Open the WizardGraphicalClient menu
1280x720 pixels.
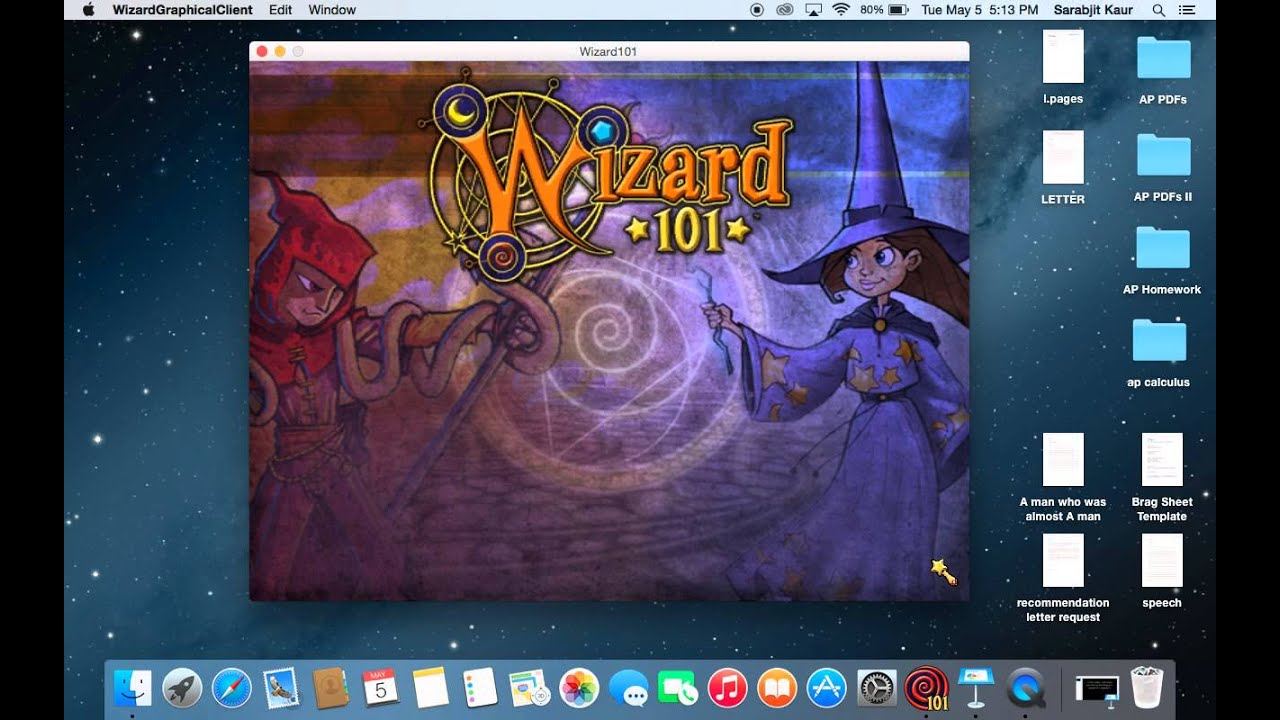182,10
